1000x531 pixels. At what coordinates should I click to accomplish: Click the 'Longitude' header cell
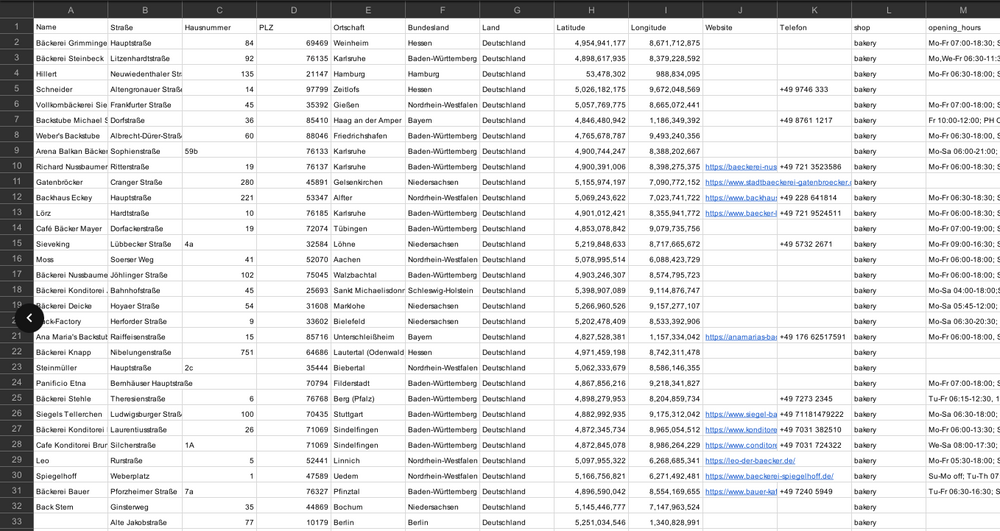point(666,27)
